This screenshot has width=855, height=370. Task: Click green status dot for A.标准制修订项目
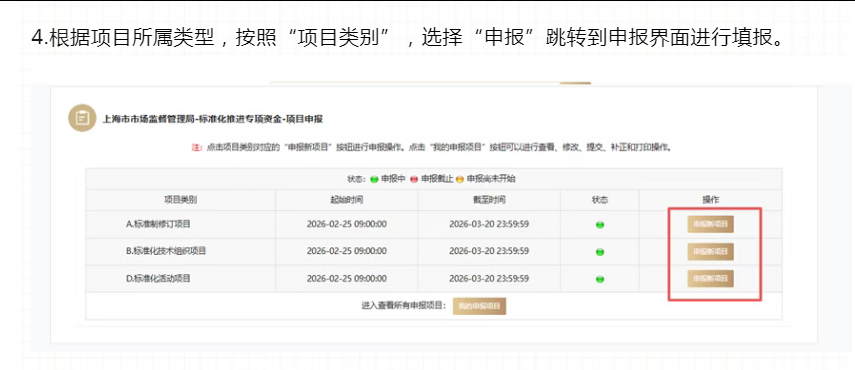coord(600,225)
